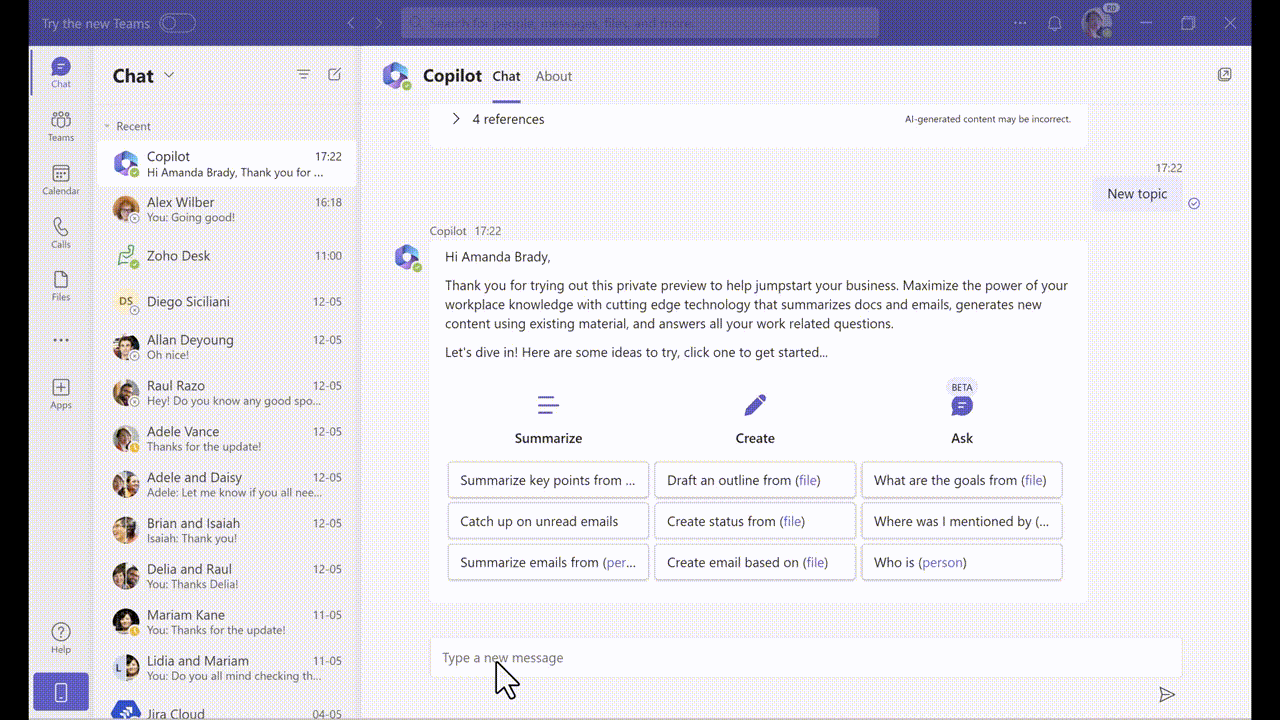Open the Teams section in sidebar
This screenshot has height=720, width=1280.
pyautogui.click(x=61, y=126)
